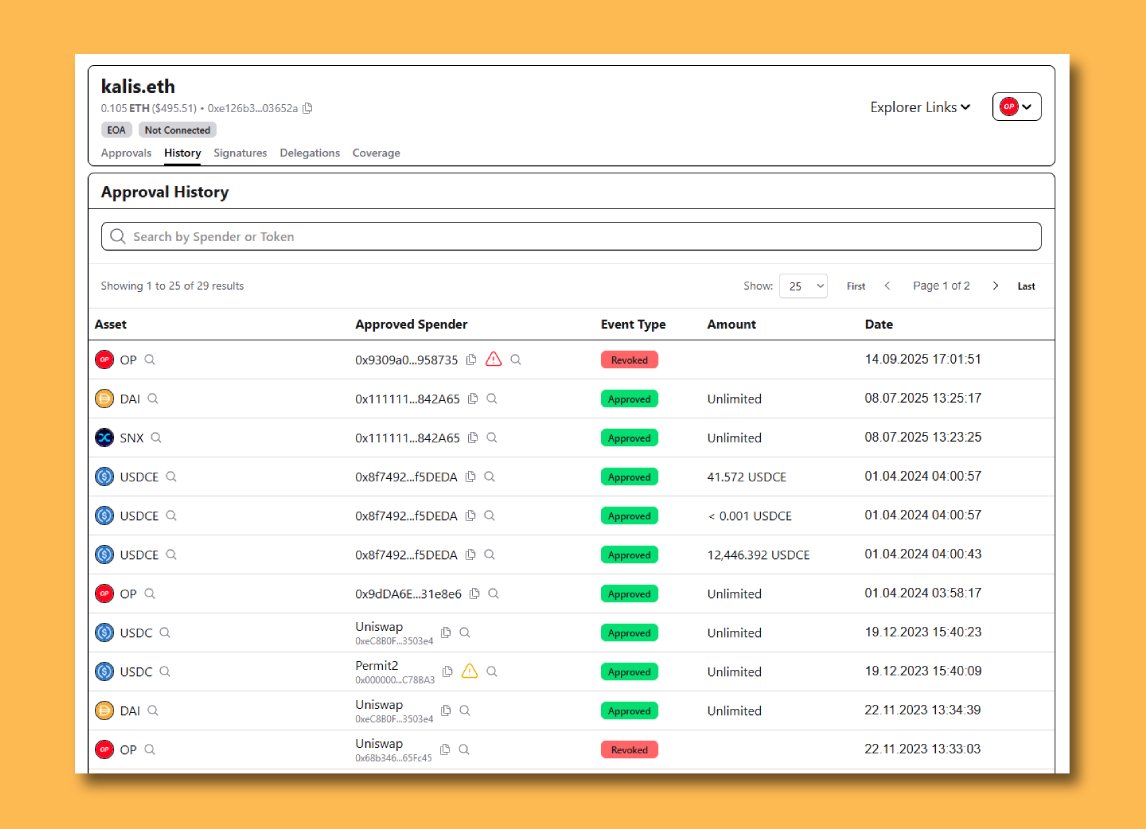Click the date '14.09.2025 17:01:51'
This screenshot has height=829, width=1146.
922,359
